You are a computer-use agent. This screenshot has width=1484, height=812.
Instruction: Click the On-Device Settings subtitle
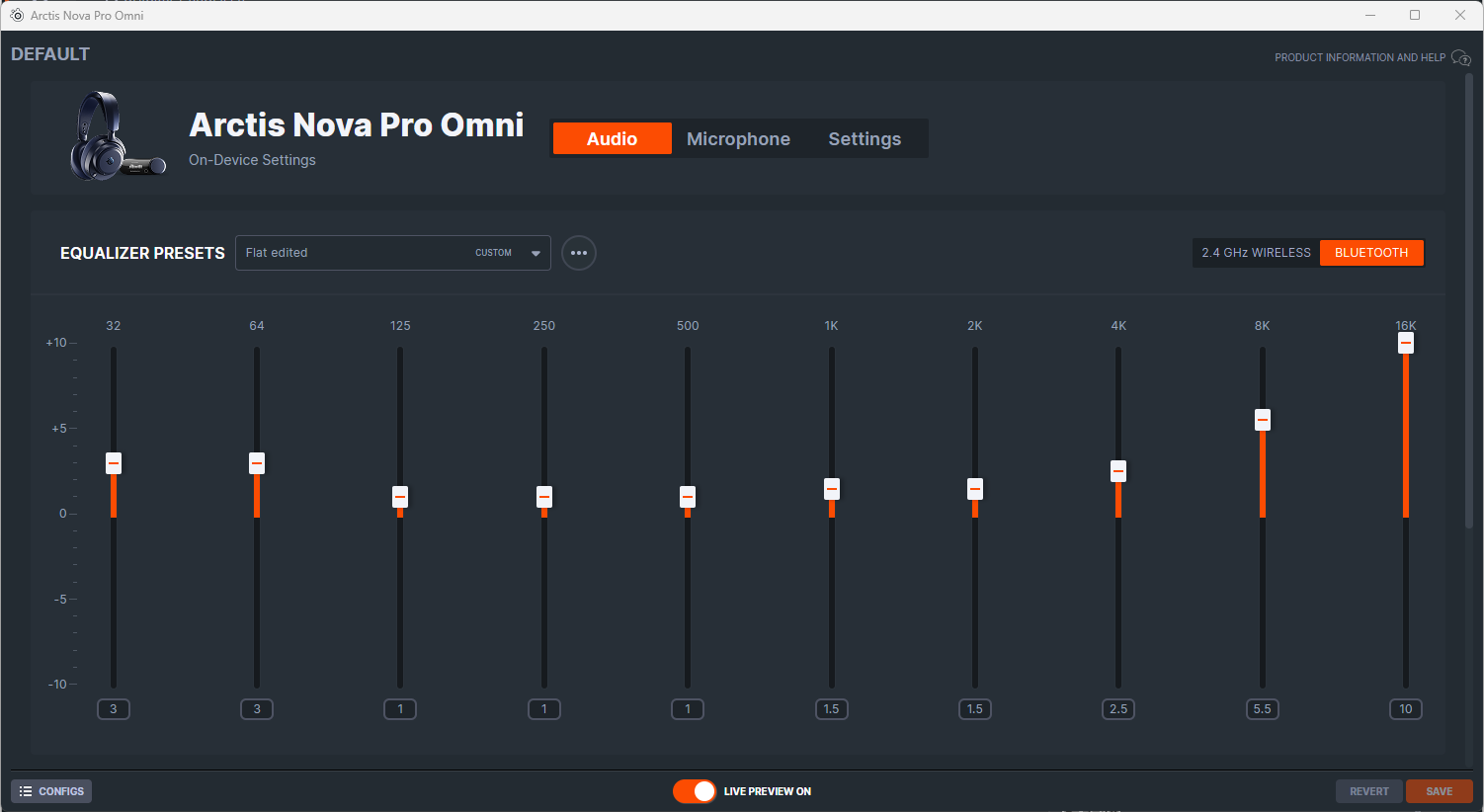coord(252,160)
